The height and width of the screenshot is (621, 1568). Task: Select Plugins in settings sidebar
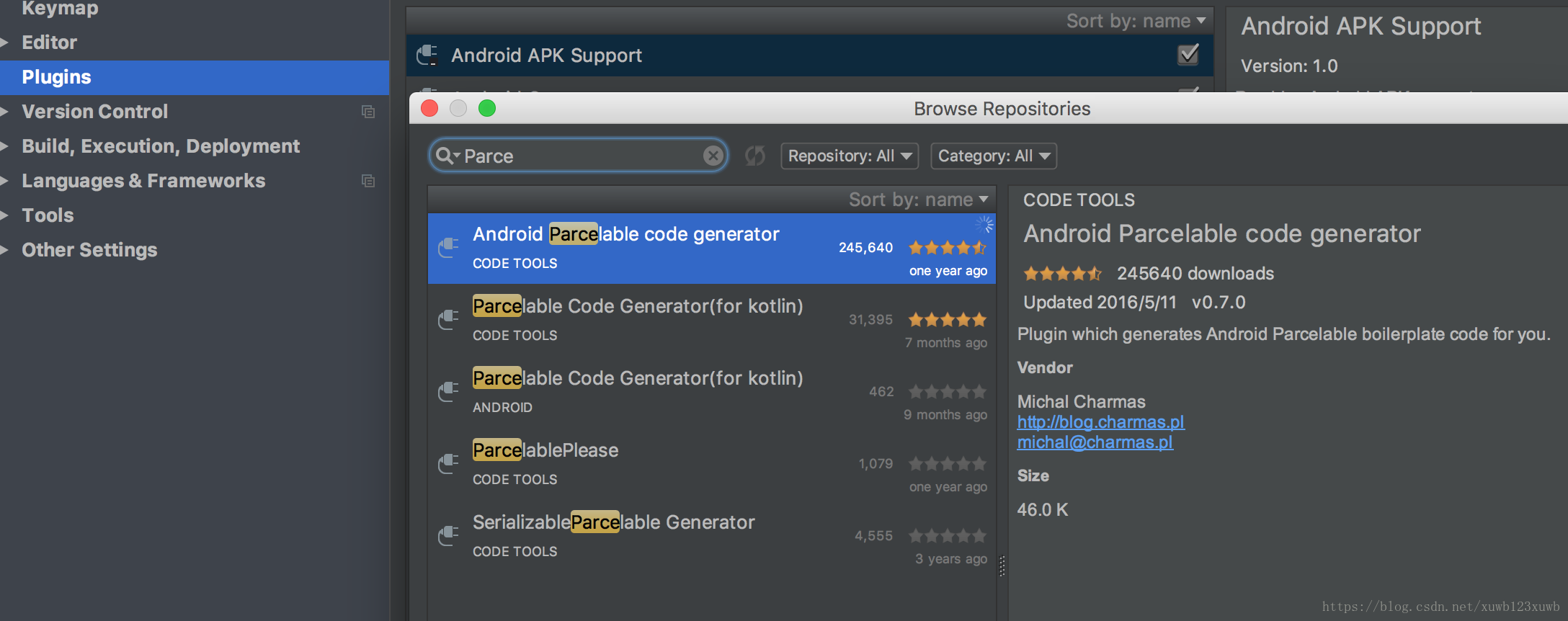pos(195,77)
